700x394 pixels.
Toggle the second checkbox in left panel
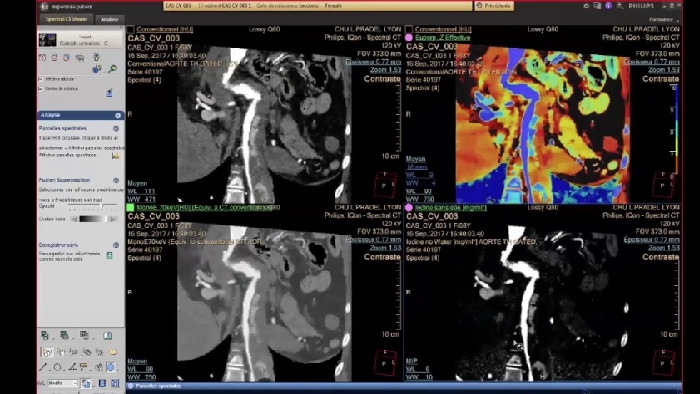point(41,89)
